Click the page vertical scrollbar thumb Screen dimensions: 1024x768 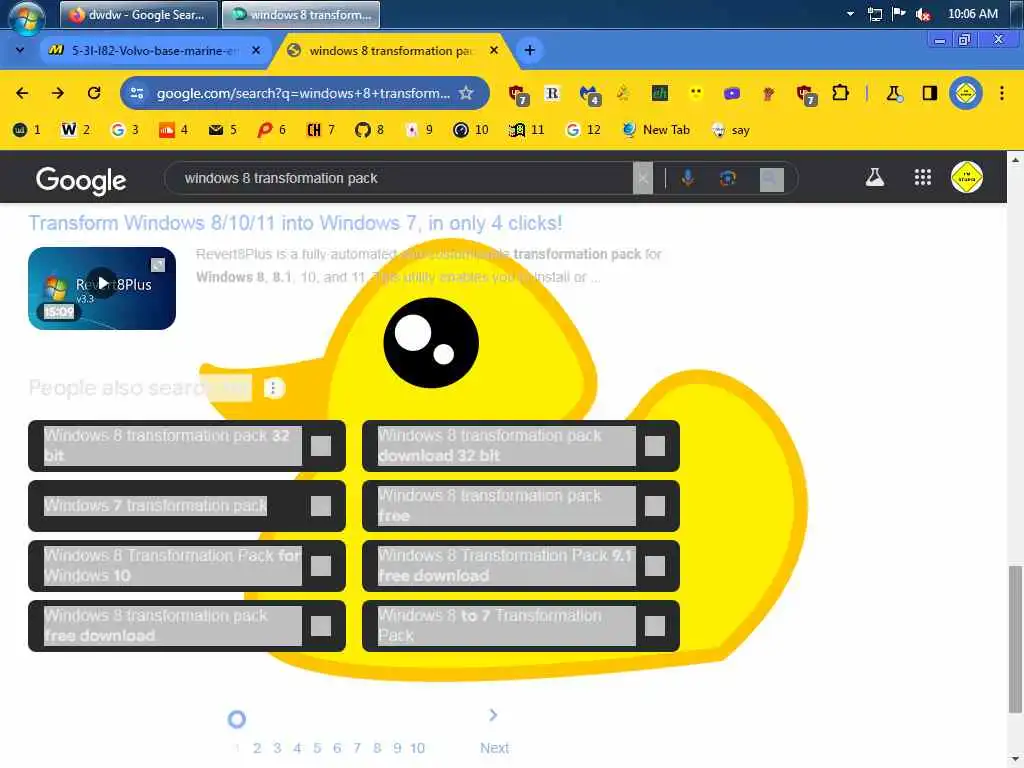(1015, 639)
